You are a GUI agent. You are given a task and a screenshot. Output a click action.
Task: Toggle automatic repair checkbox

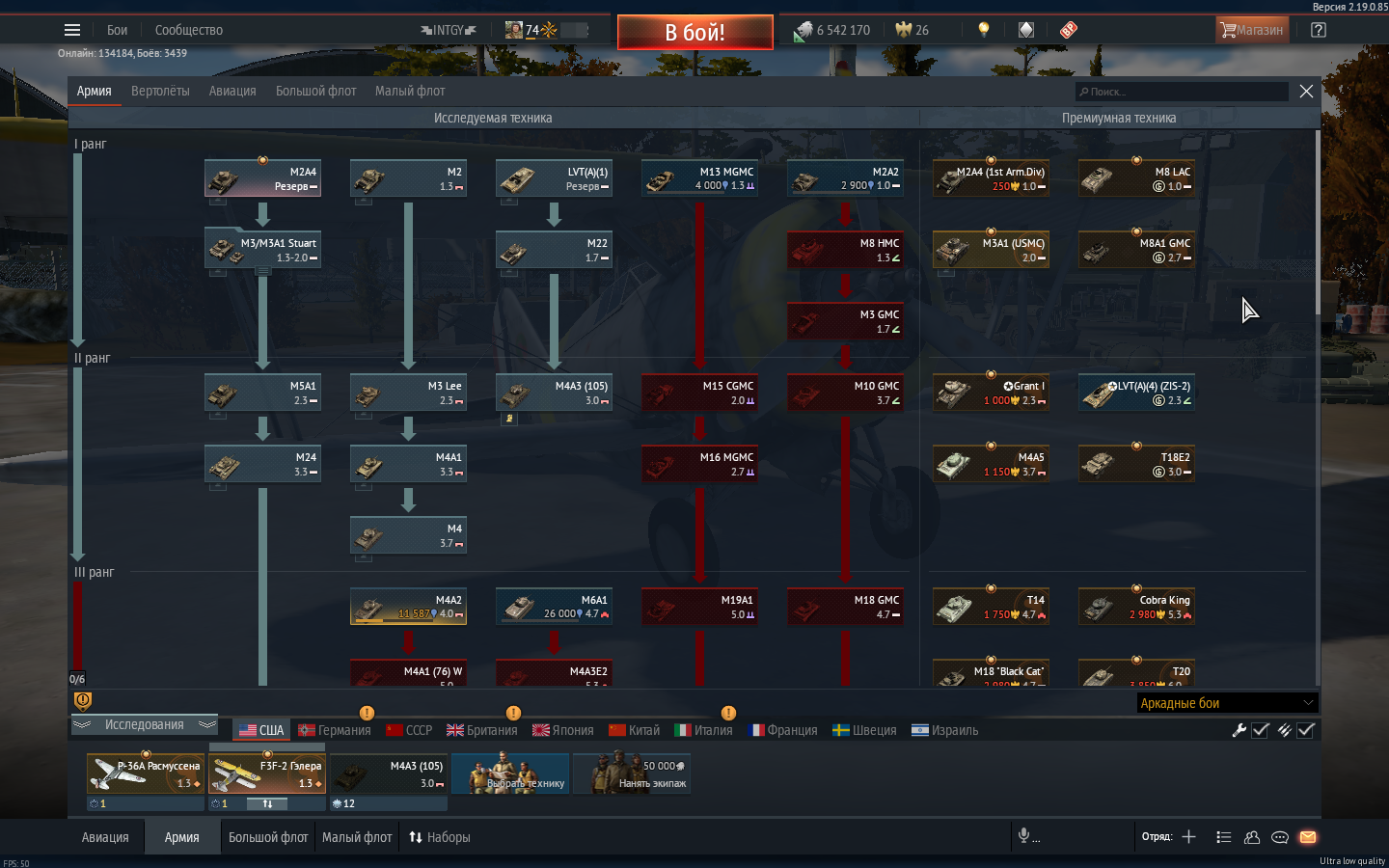coord(1261,730)
